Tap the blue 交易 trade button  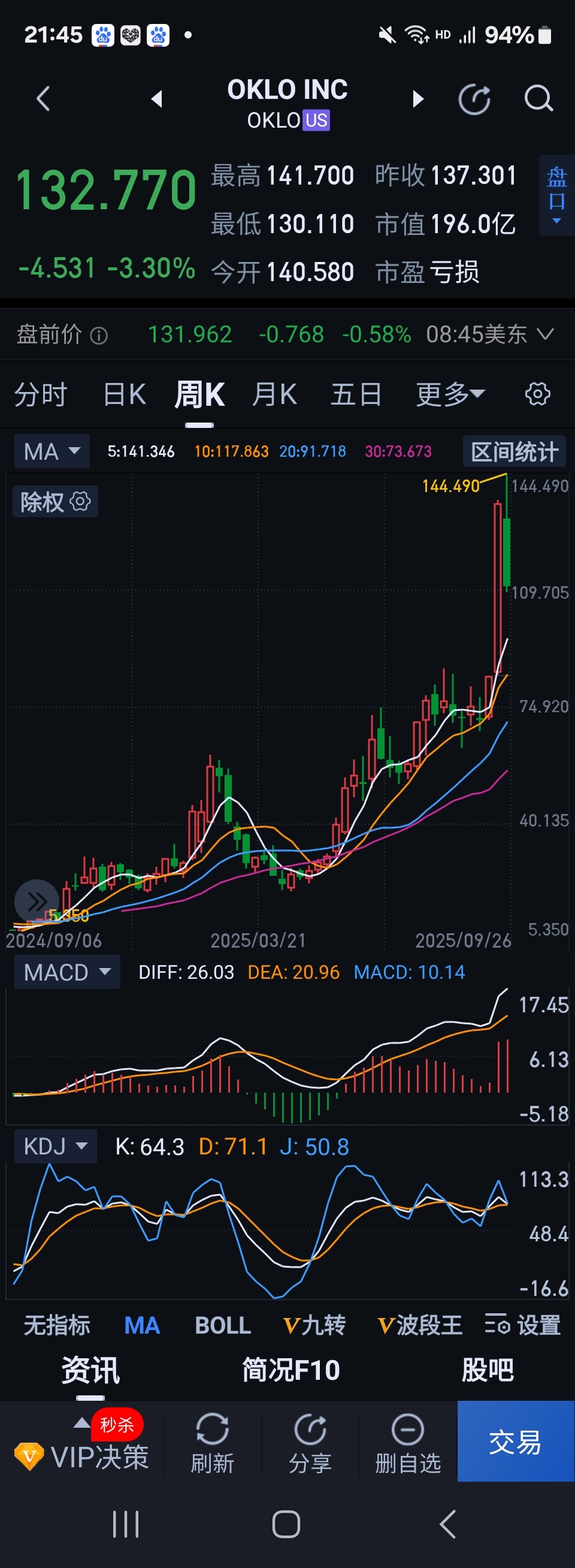pyautogui.click(x=515, y=1442)
